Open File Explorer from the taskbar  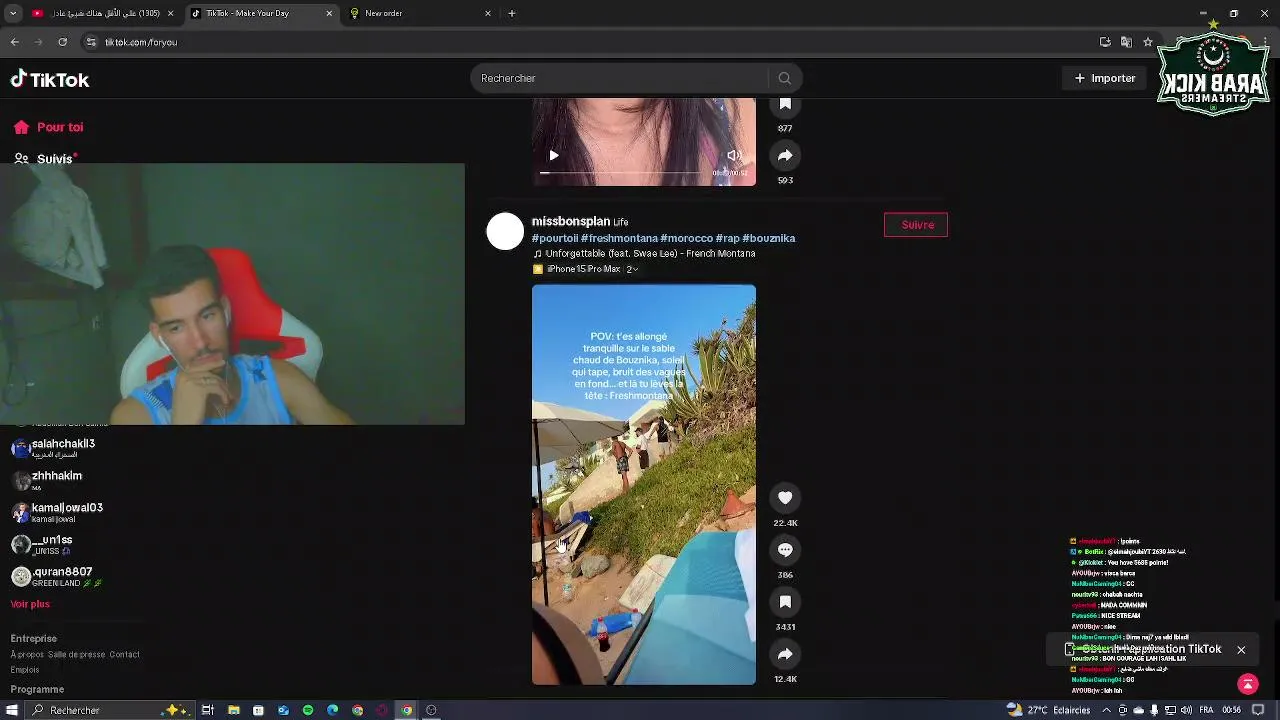(233, 710)
